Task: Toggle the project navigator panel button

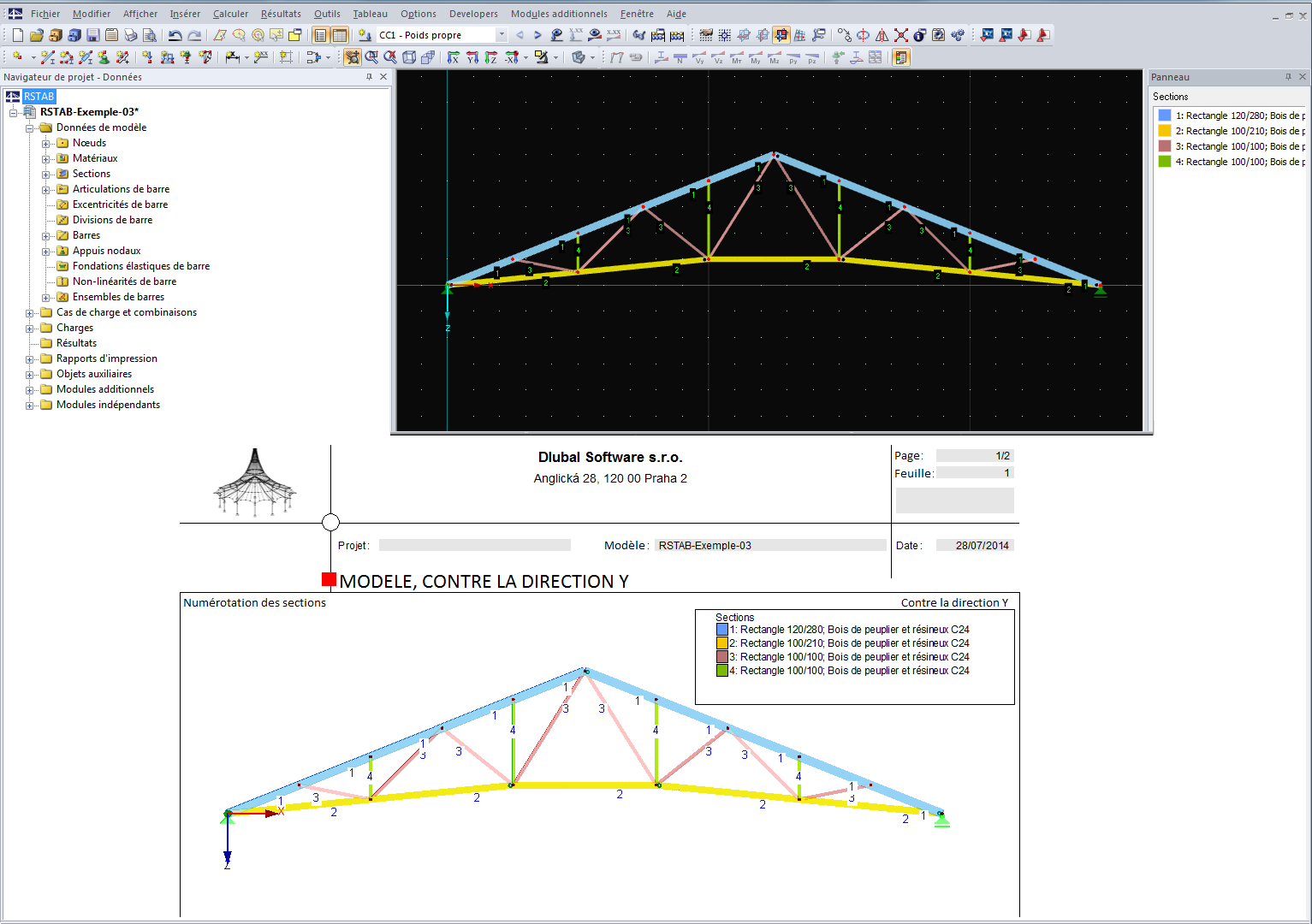Action: 320,35
